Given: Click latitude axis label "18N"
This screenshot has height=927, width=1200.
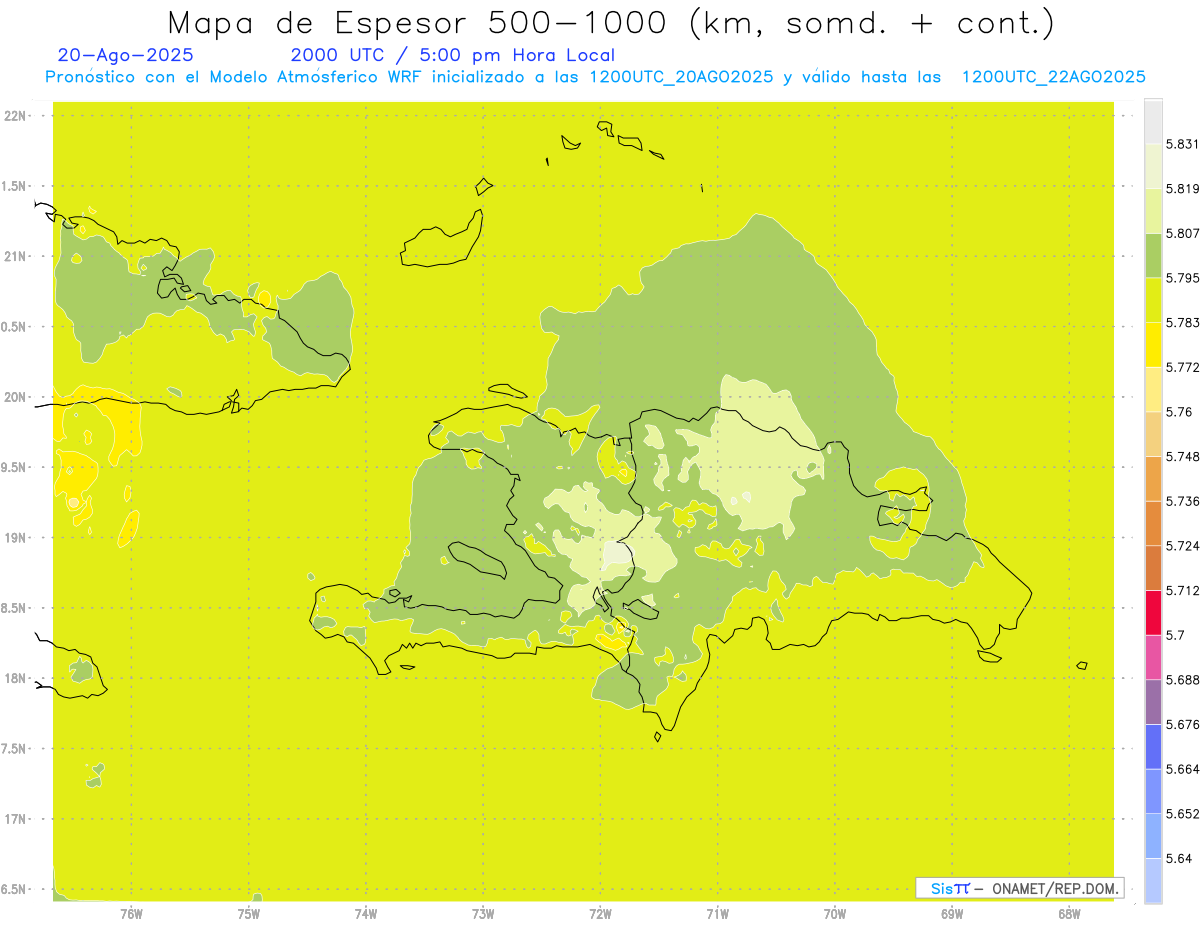Looking at the screenshot, I should [16, 678].
